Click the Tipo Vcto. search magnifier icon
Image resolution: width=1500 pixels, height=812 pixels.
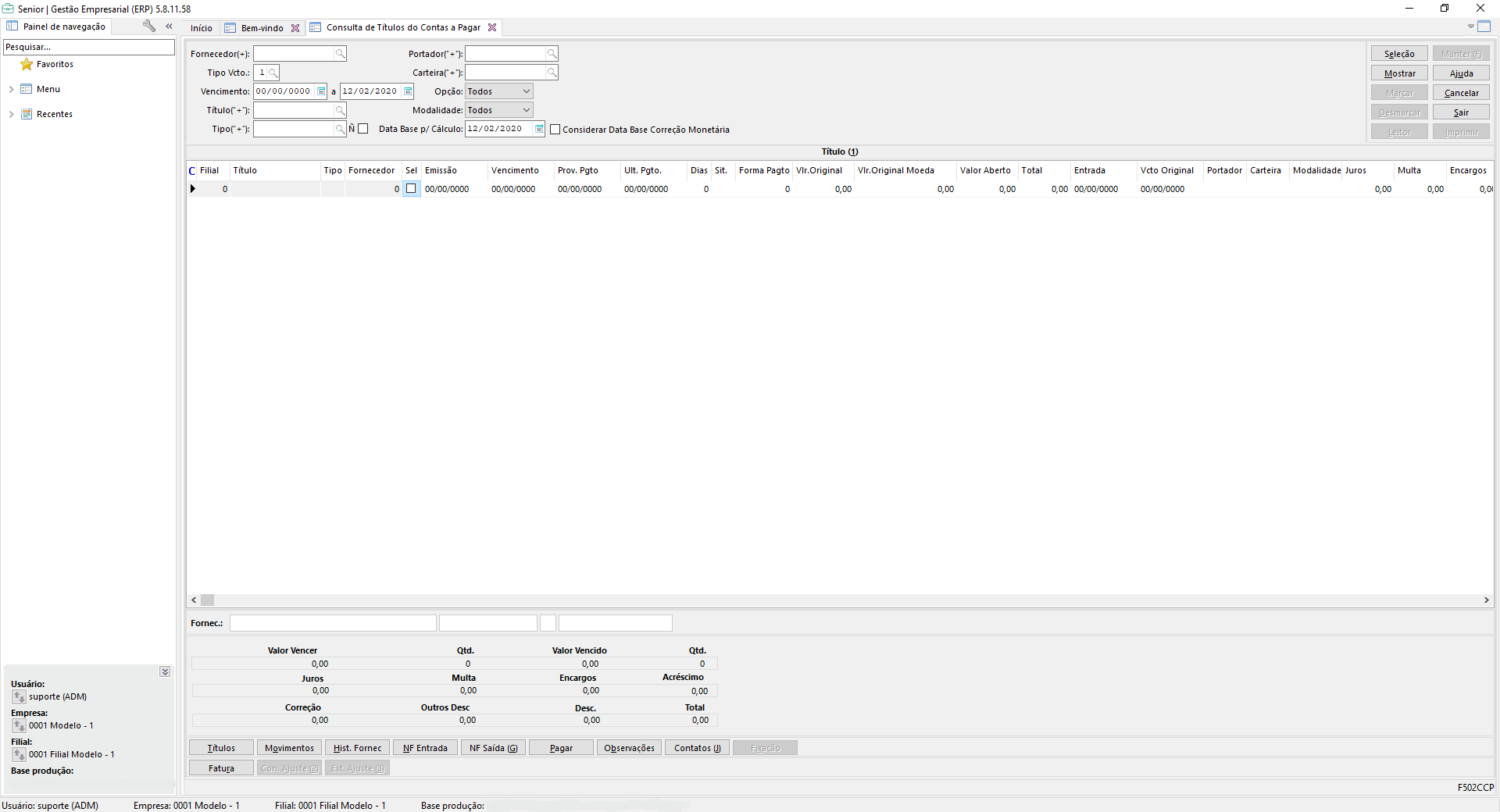click(x=273, y=73)
